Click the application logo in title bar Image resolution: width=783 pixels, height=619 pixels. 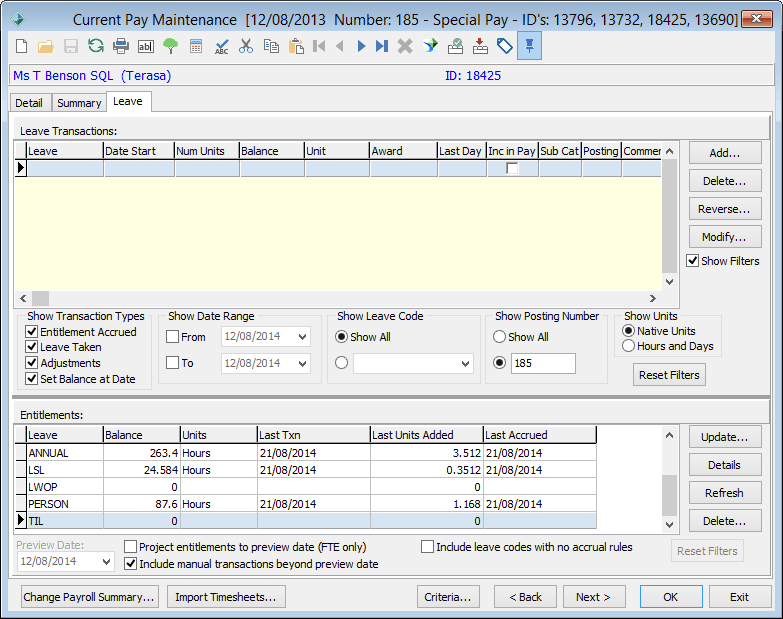[x=18, y=19]
